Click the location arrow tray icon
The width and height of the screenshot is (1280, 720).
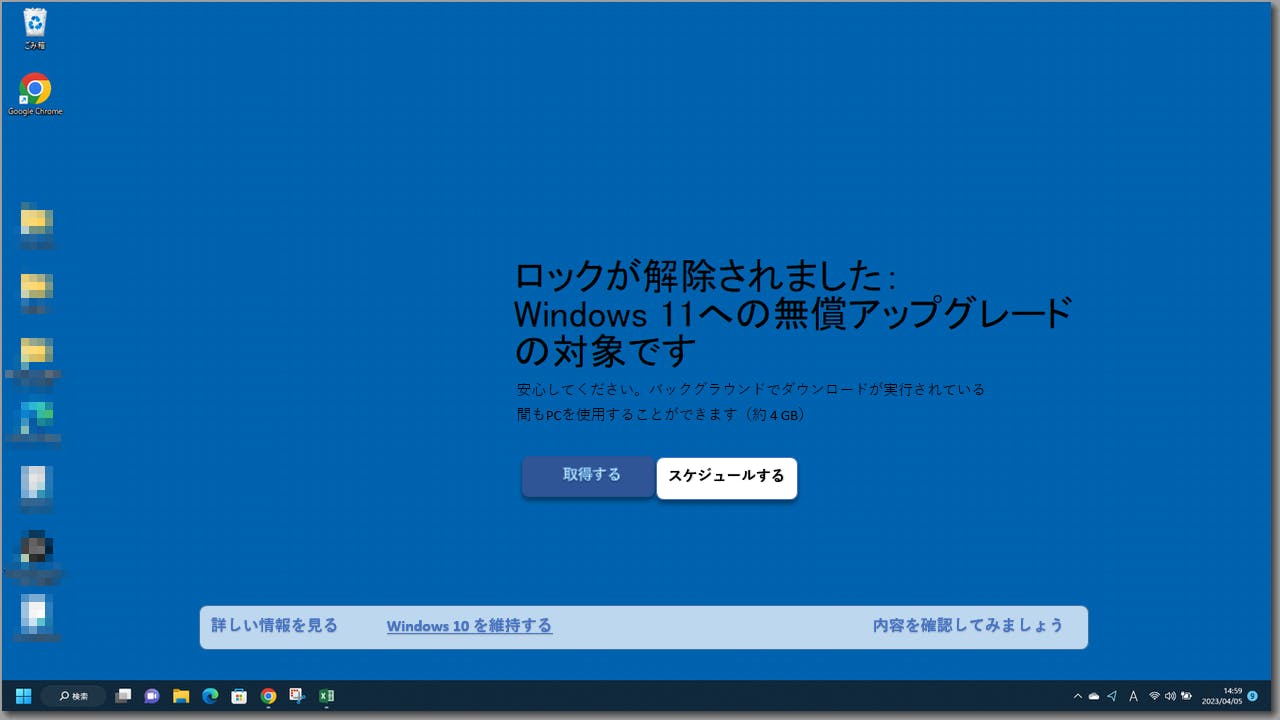coord(1112,696)
